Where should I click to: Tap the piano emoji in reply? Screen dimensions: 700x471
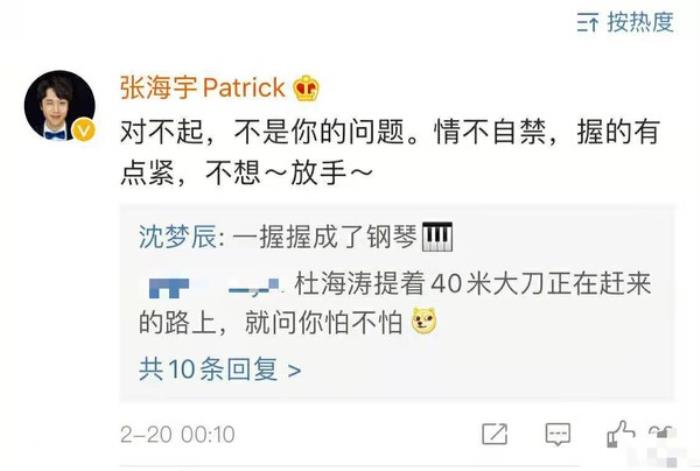438,237
